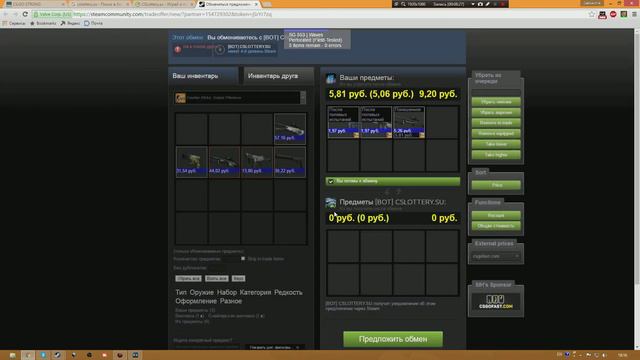Image resolution: width=640 pixels, height=360 pixels.
Task: Expand the Редкость filter category
Action: pos(288,292)
